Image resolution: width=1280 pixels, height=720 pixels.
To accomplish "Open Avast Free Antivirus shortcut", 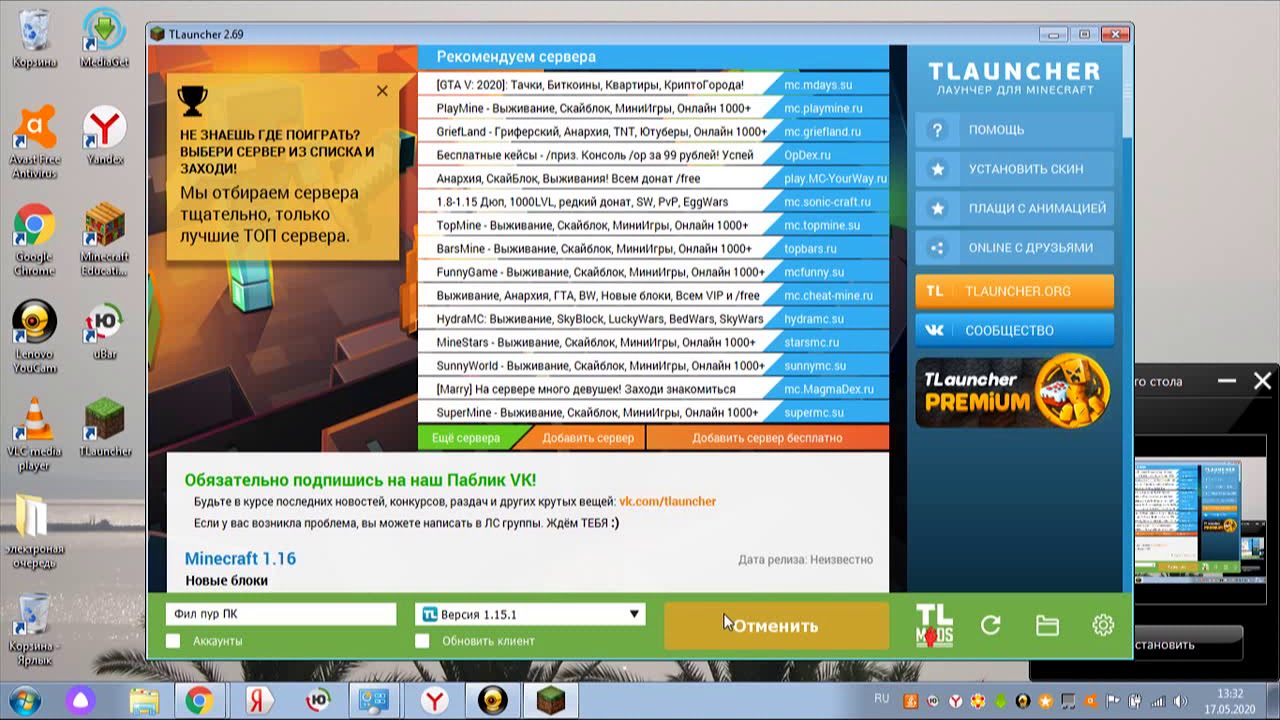I will click(35, 142).
